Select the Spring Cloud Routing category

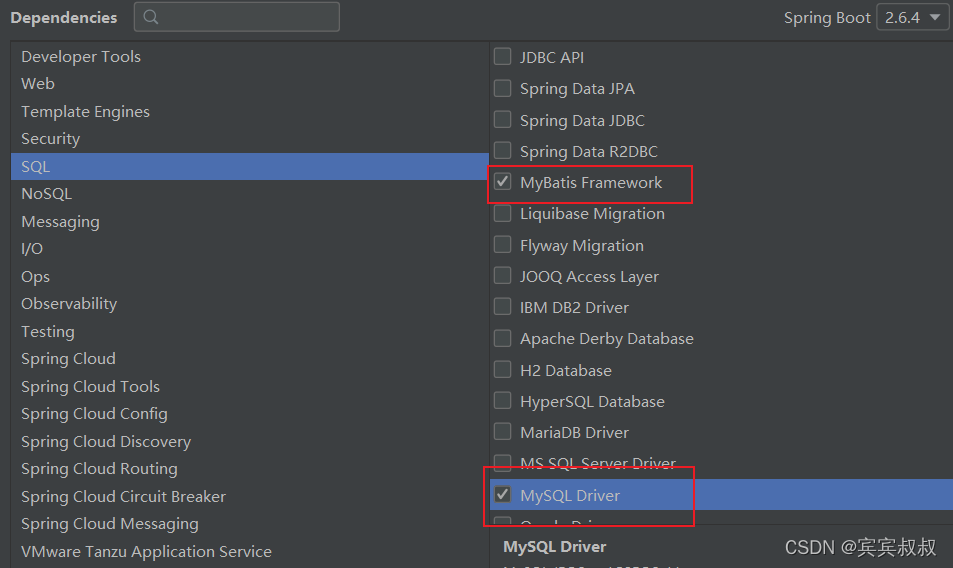[250, 469]
